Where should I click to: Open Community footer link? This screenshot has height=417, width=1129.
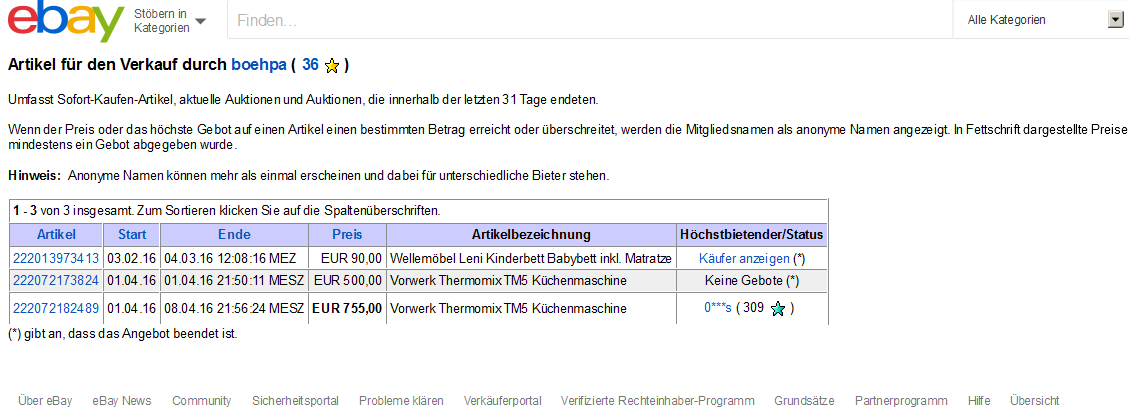[202, 400]
